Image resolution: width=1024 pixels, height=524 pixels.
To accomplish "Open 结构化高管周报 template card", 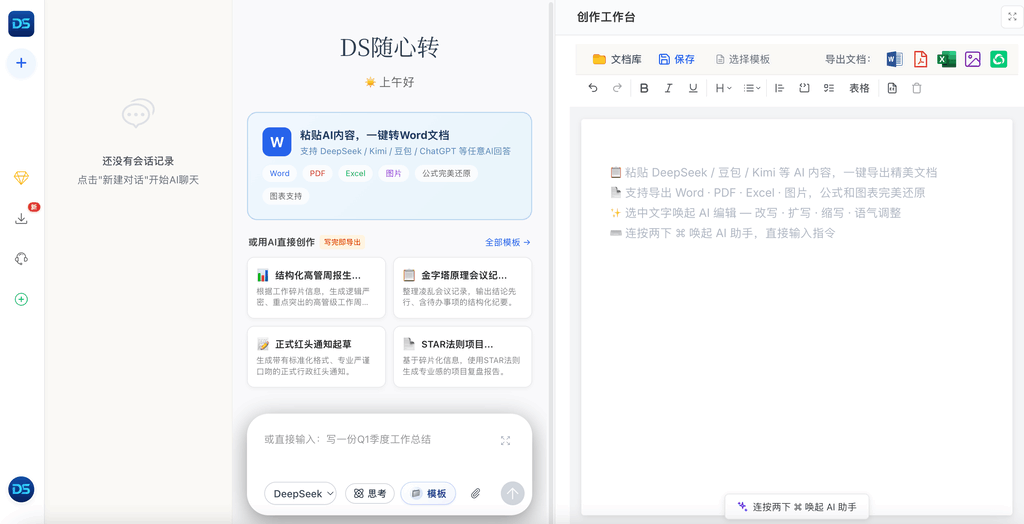I will [x=317, y=287].
